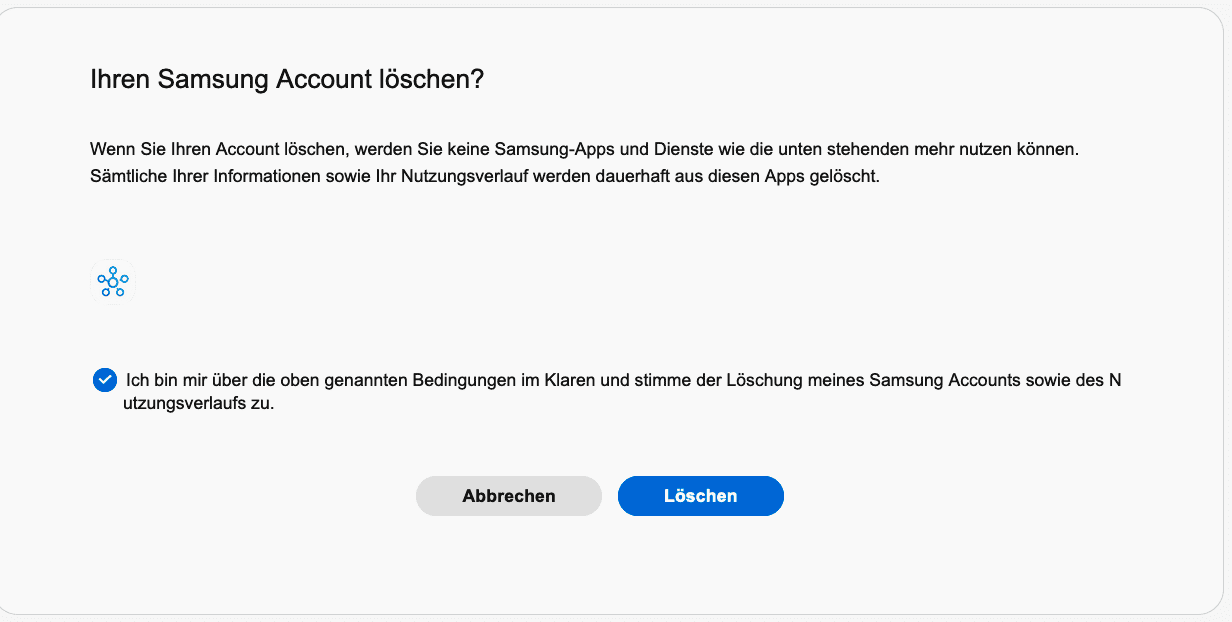Toggle the blue checkmark consent box

click(105, 380)
